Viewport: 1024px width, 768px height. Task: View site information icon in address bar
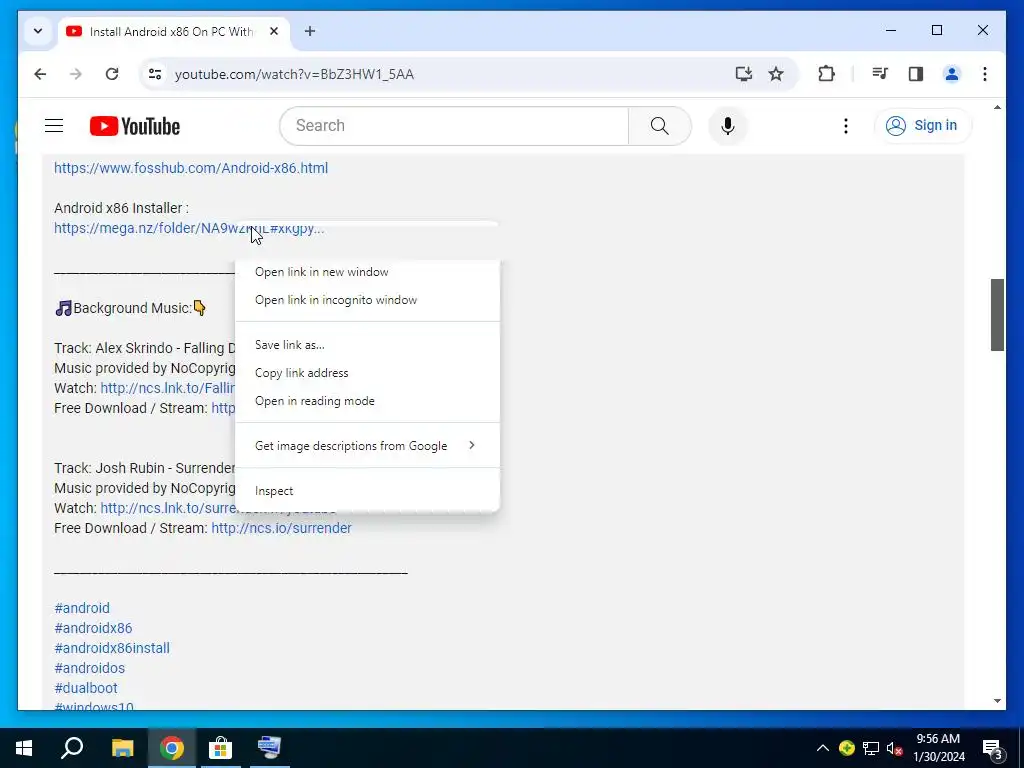point(155,74)
